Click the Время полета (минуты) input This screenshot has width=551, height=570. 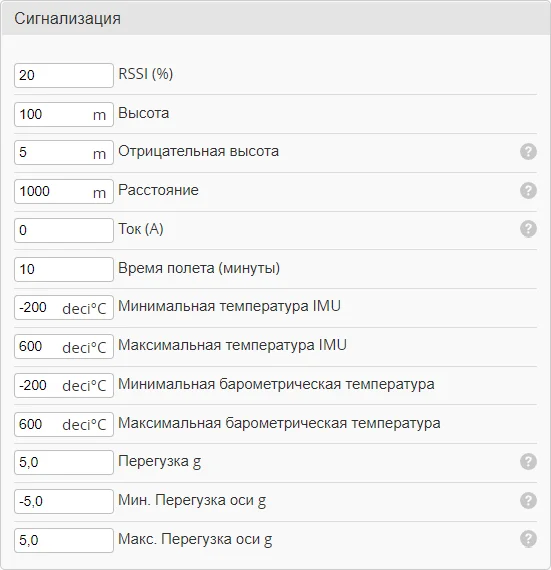click(x=64, y=269)
